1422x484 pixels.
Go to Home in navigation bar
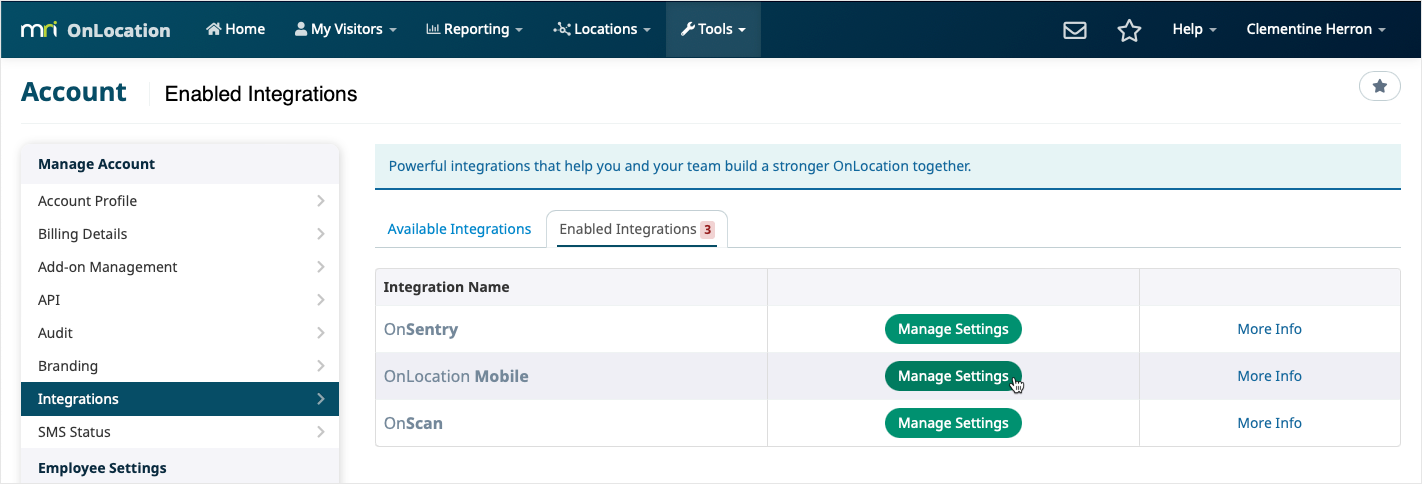[235, 29]
